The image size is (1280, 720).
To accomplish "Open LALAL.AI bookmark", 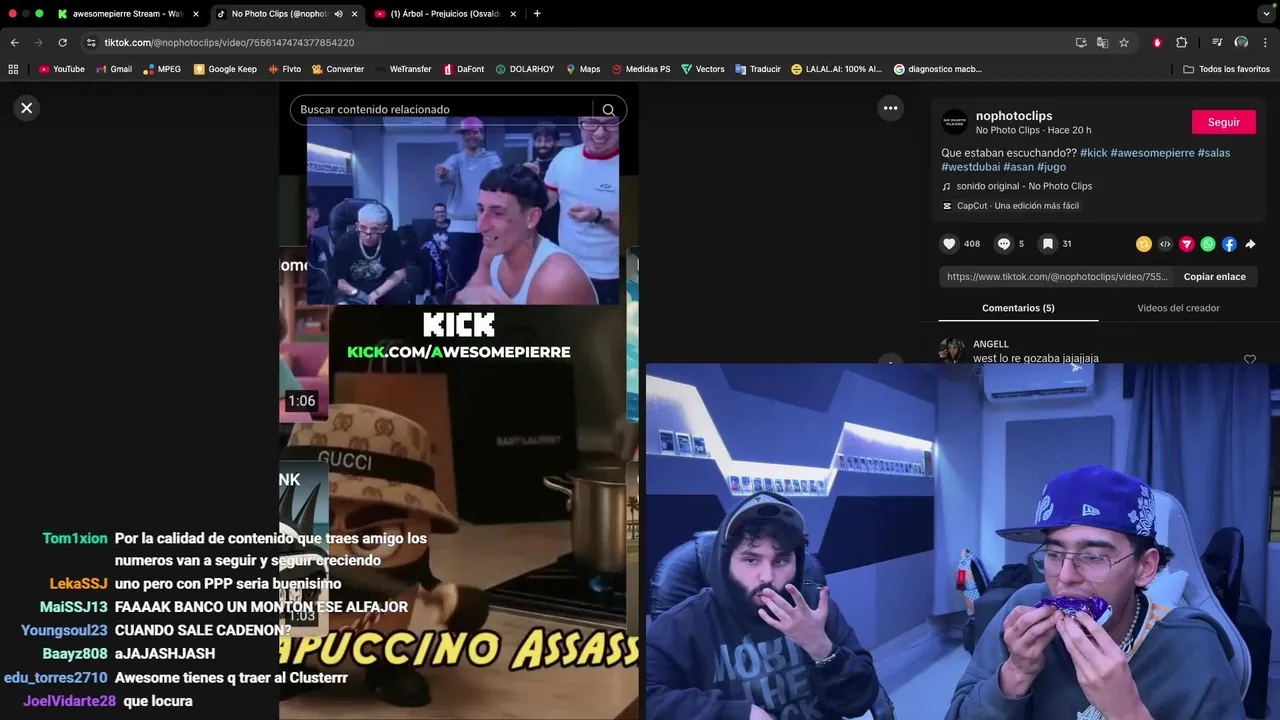I will coord(836,69).
